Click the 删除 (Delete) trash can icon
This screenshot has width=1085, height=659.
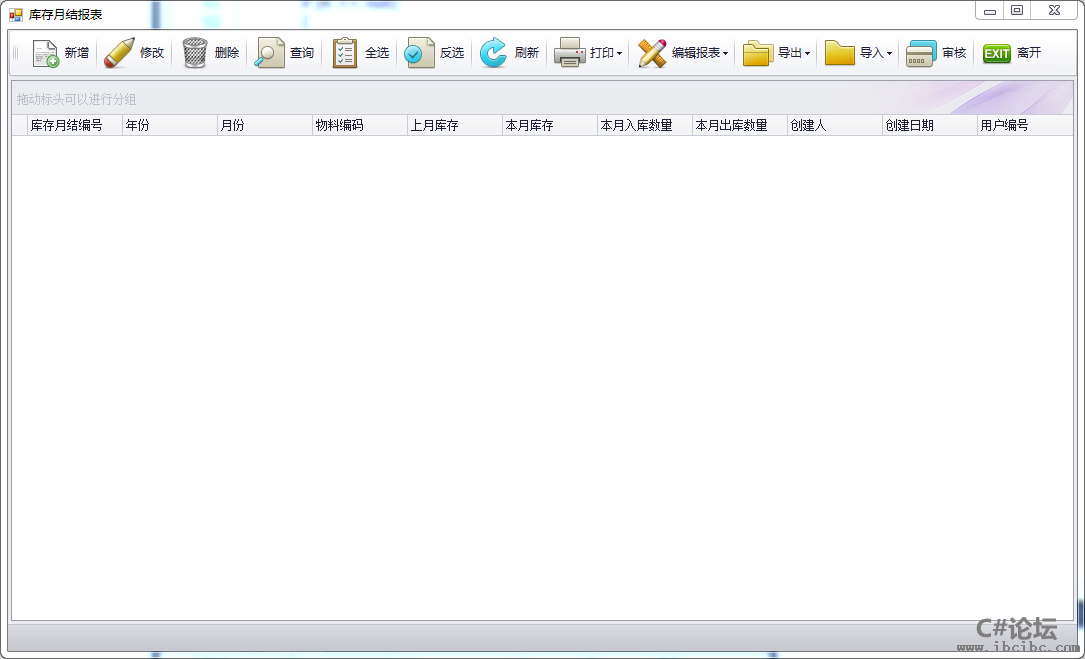point(195,53)
